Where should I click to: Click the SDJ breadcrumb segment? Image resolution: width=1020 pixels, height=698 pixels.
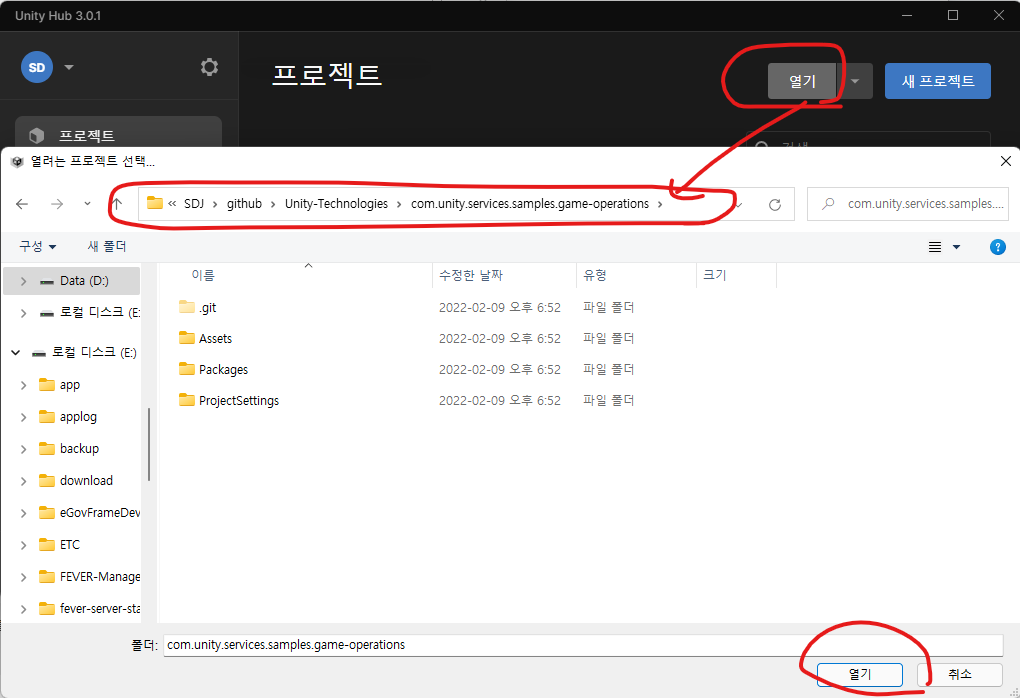[194, 204]
